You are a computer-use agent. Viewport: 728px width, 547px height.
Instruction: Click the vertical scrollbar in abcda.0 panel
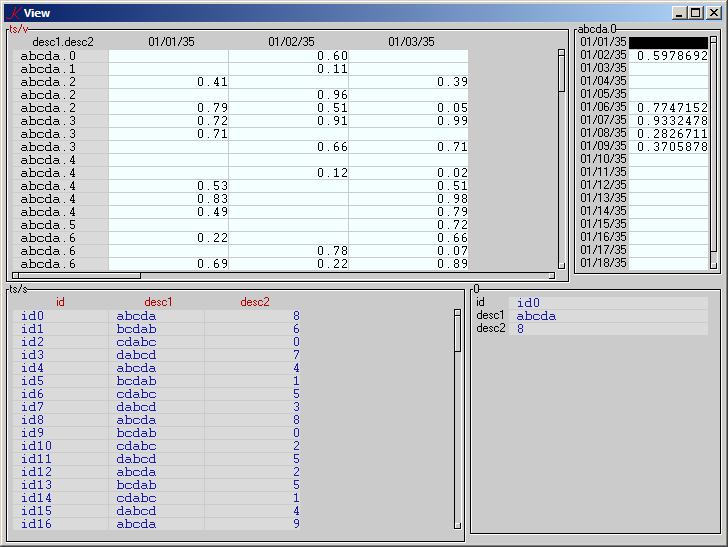pos(713,150)
